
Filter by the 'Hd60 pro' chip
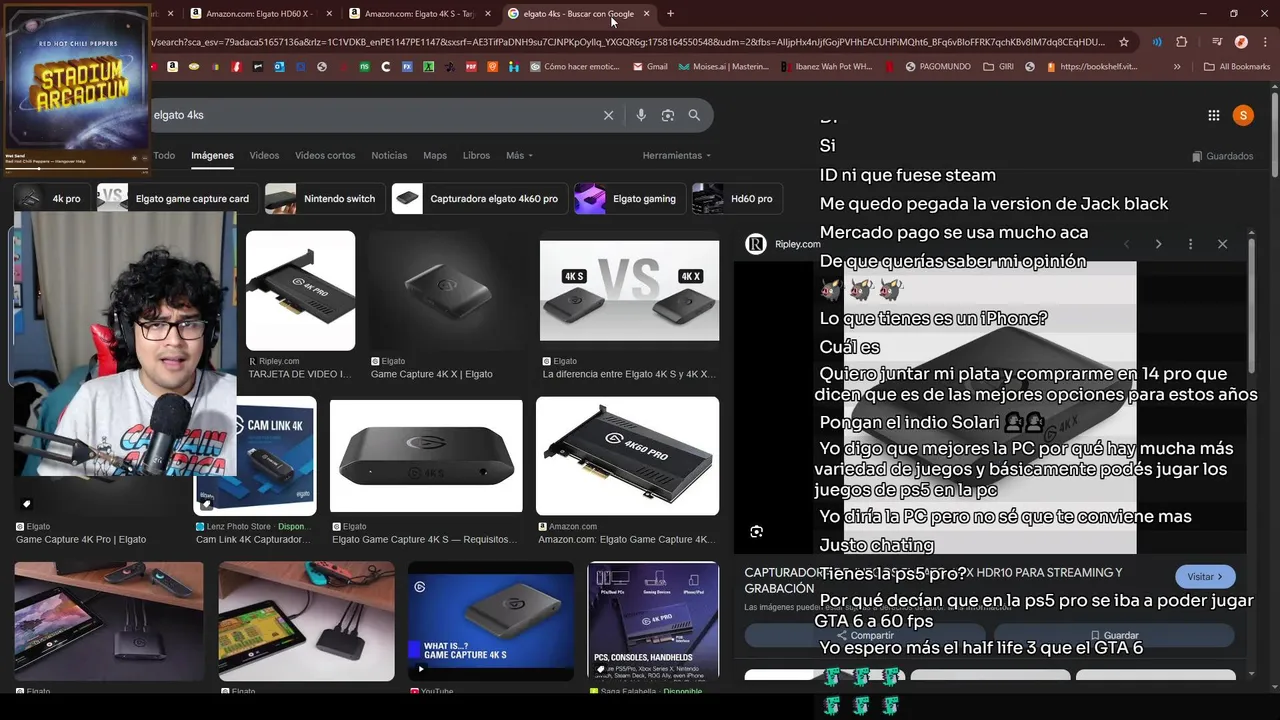[736, 198]
